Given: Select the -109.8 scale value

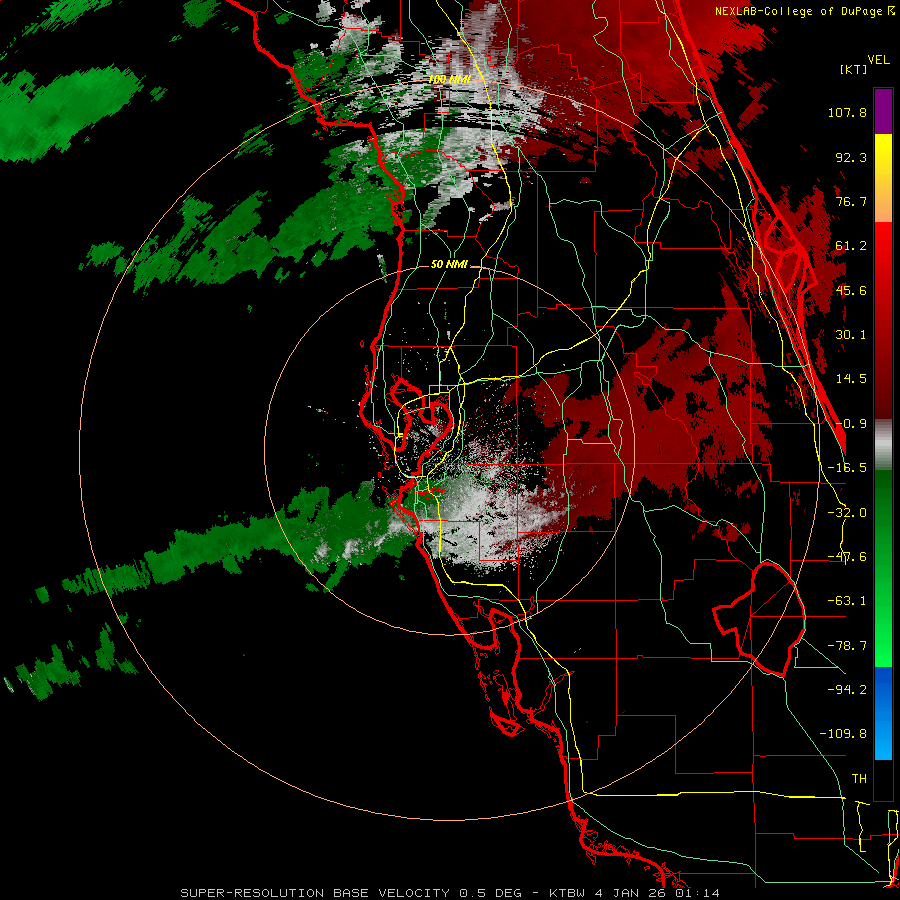Looking at the screenshot, I should 843,734.
